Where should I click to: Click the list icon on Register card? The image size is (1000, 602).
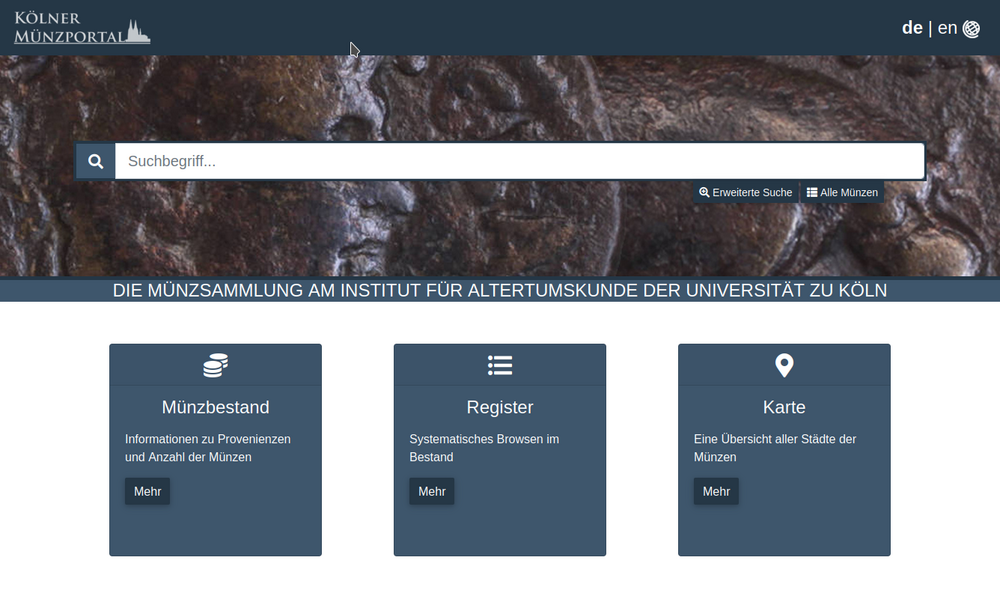pyautogui.click(x=500, y=366)
